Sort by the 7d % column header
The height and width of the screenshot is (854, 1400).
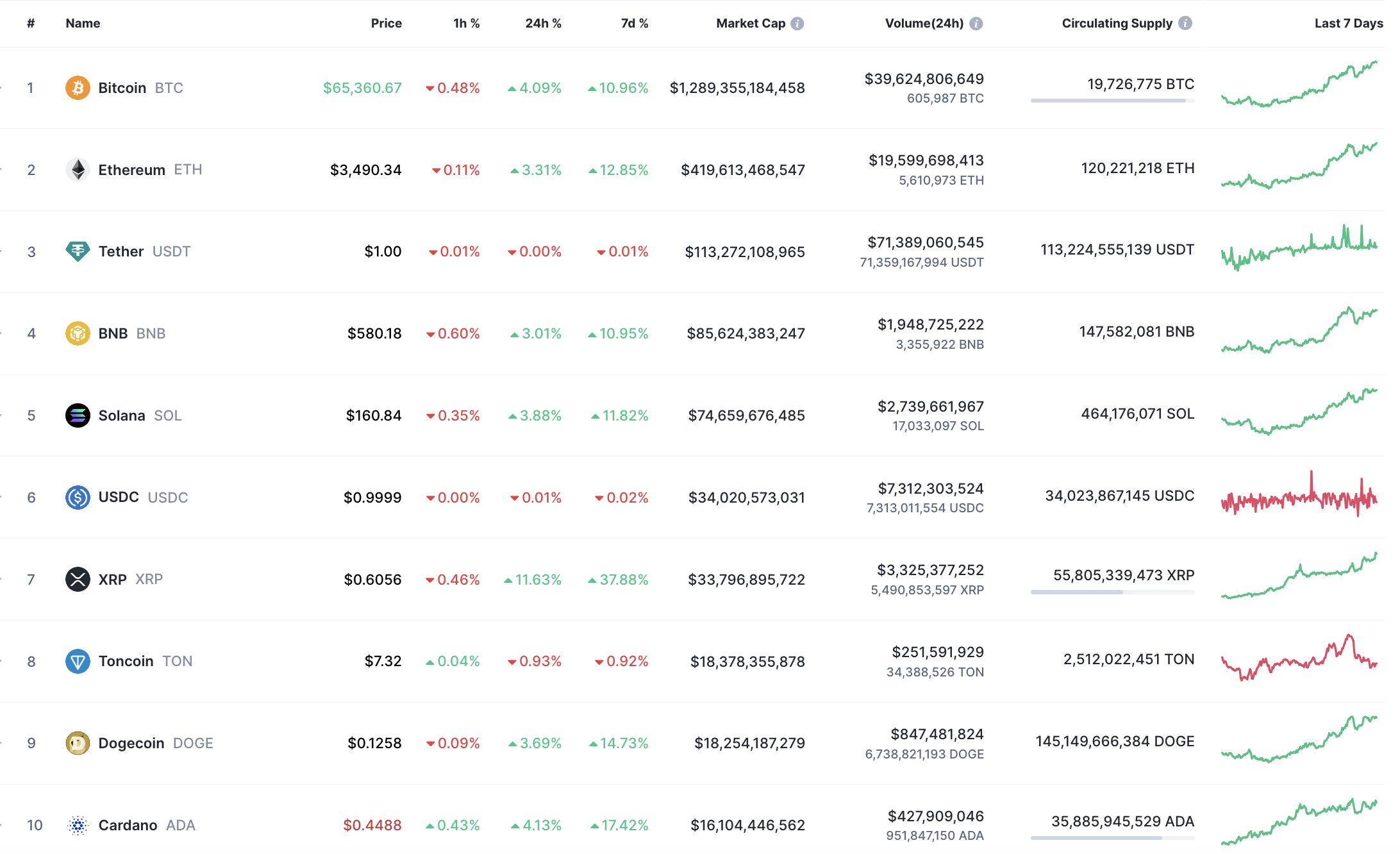[634, 24]
